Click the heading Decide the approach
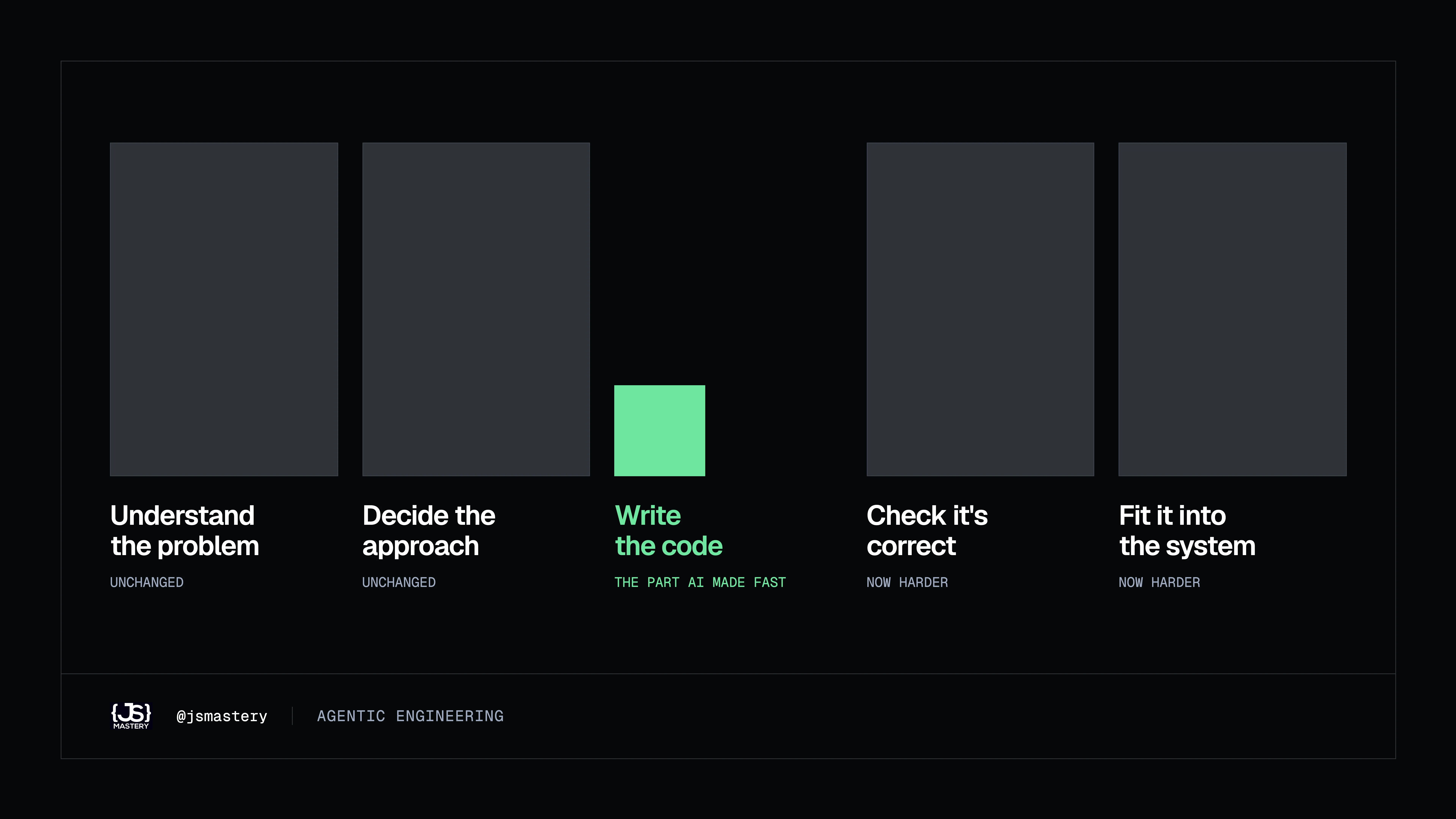This screenshot has width=1456, height=819. (429, 531)
